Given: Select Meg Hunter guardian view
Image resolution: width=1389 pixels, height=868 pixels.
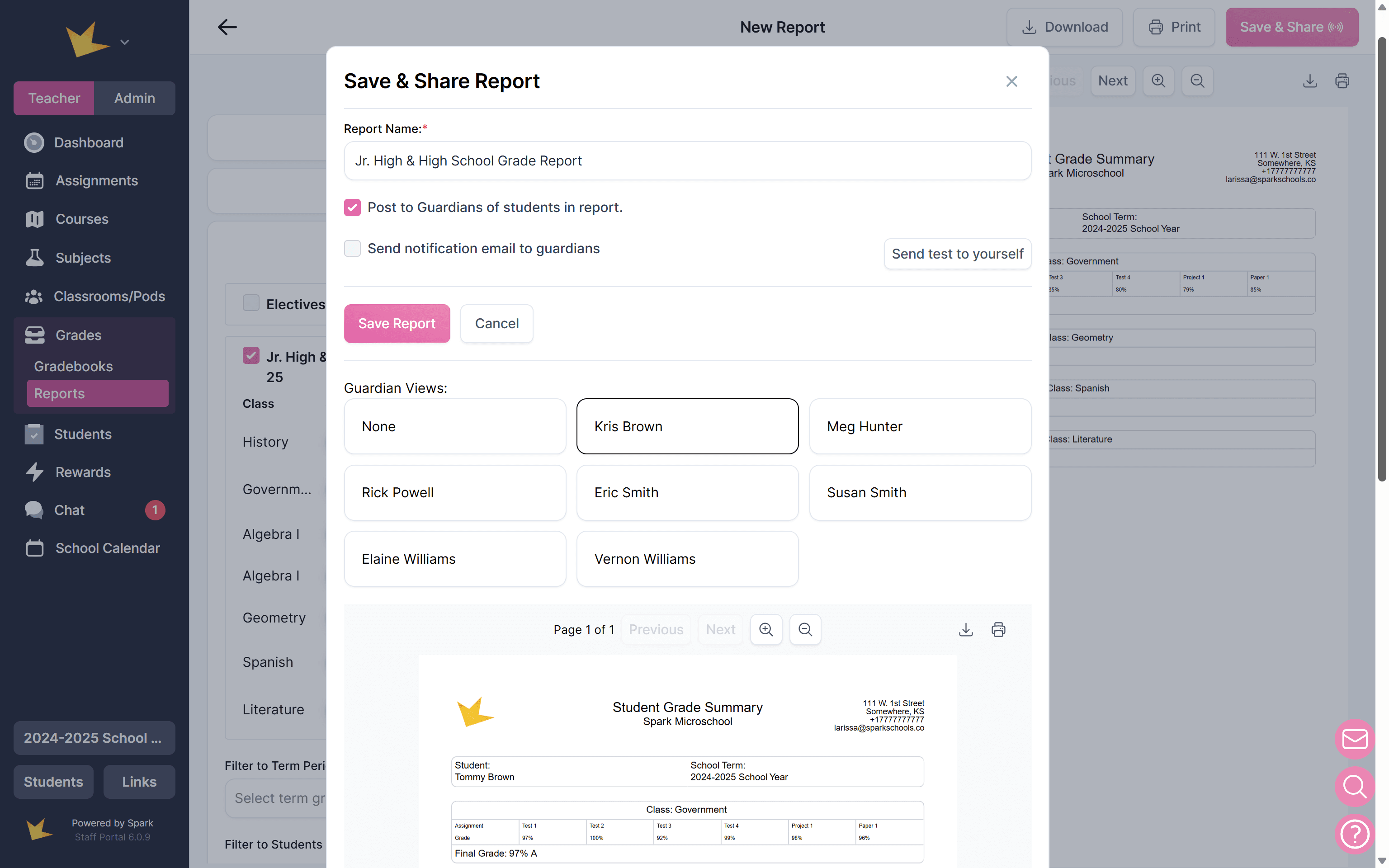Looking at the screenshot, I should pos(920,426).
